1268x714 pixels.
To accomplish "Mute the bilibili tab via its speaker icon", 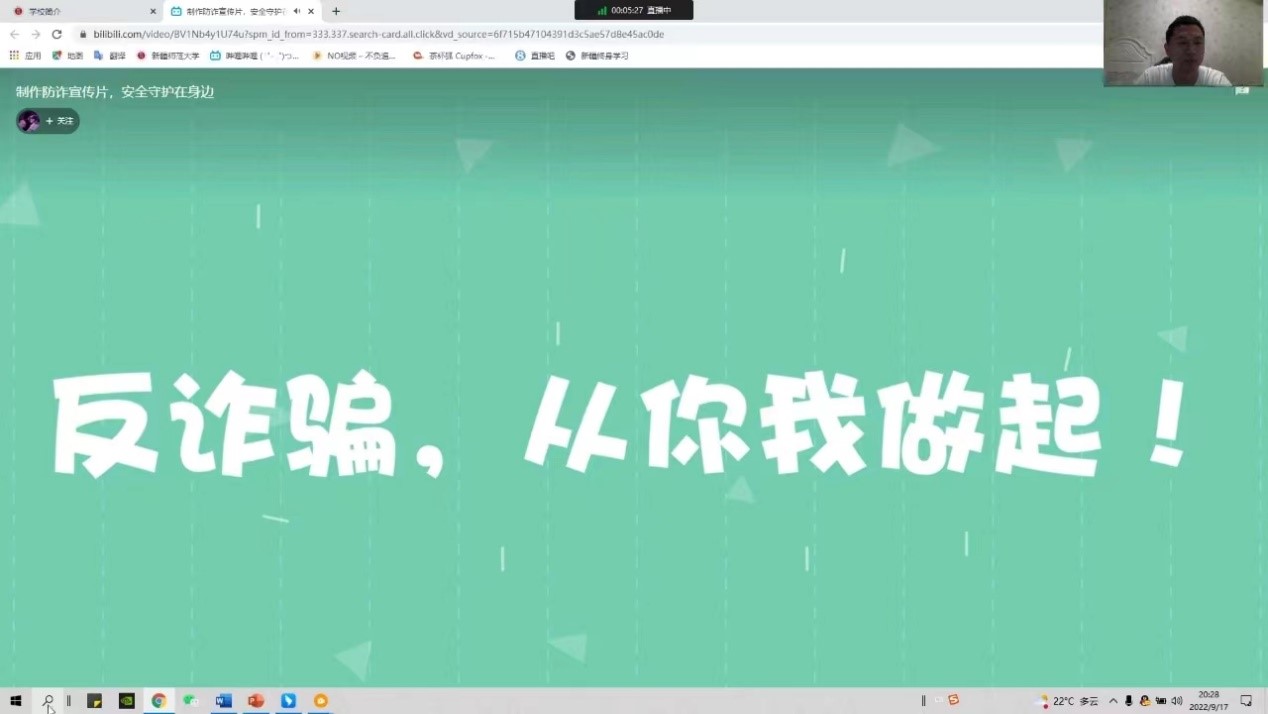I will pos(297,11).
